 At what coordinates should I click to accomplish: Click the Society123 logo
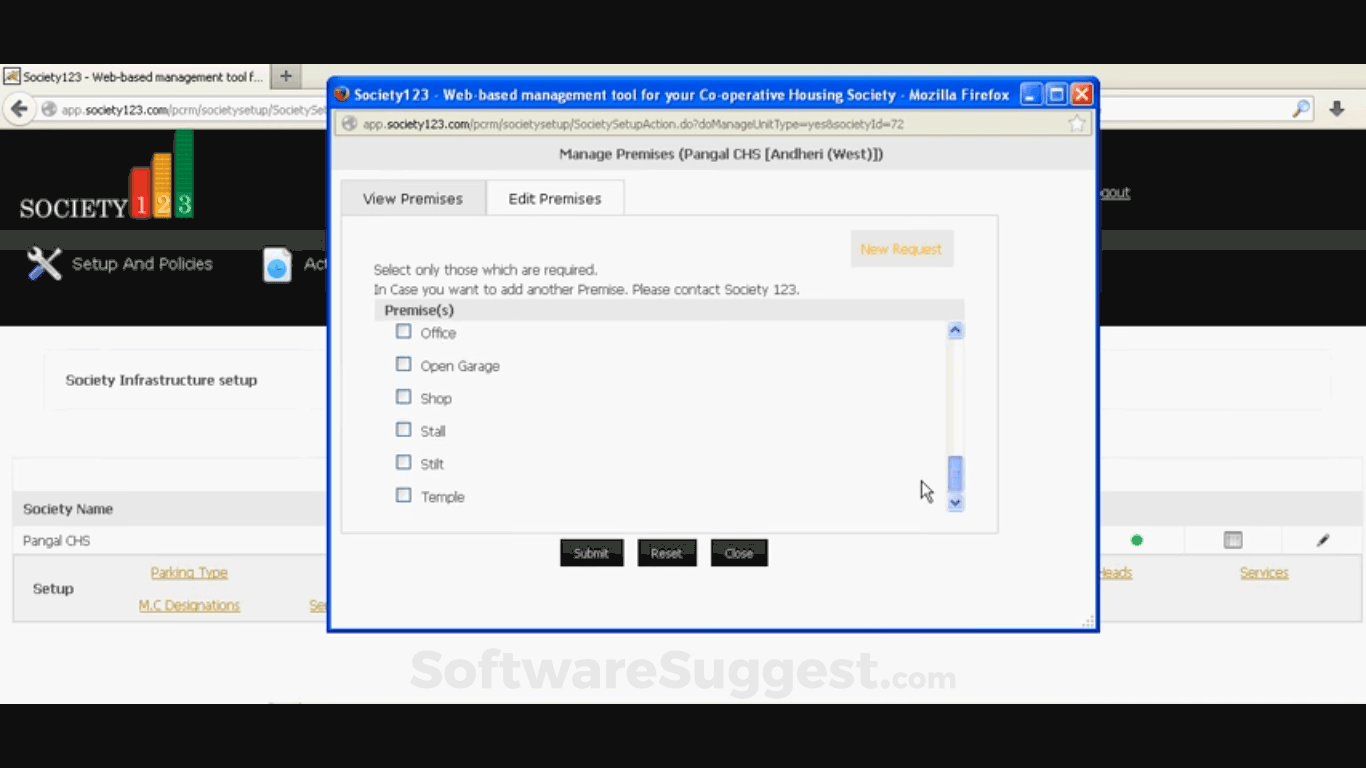pyautogui.click(x=107, y=176)
